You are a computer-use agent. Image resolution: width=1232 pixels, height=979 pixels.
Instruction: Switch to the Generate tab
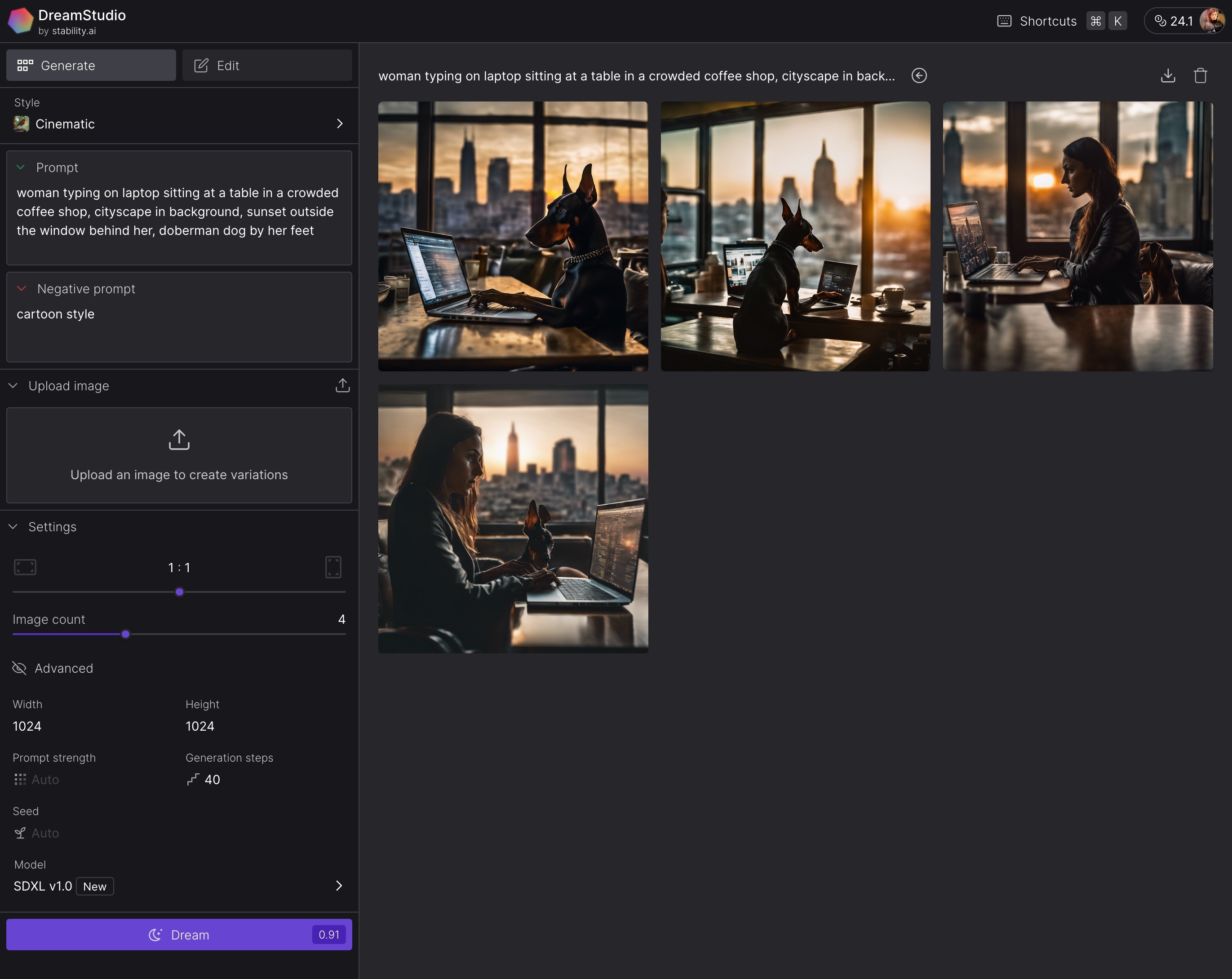pos(91,65)
